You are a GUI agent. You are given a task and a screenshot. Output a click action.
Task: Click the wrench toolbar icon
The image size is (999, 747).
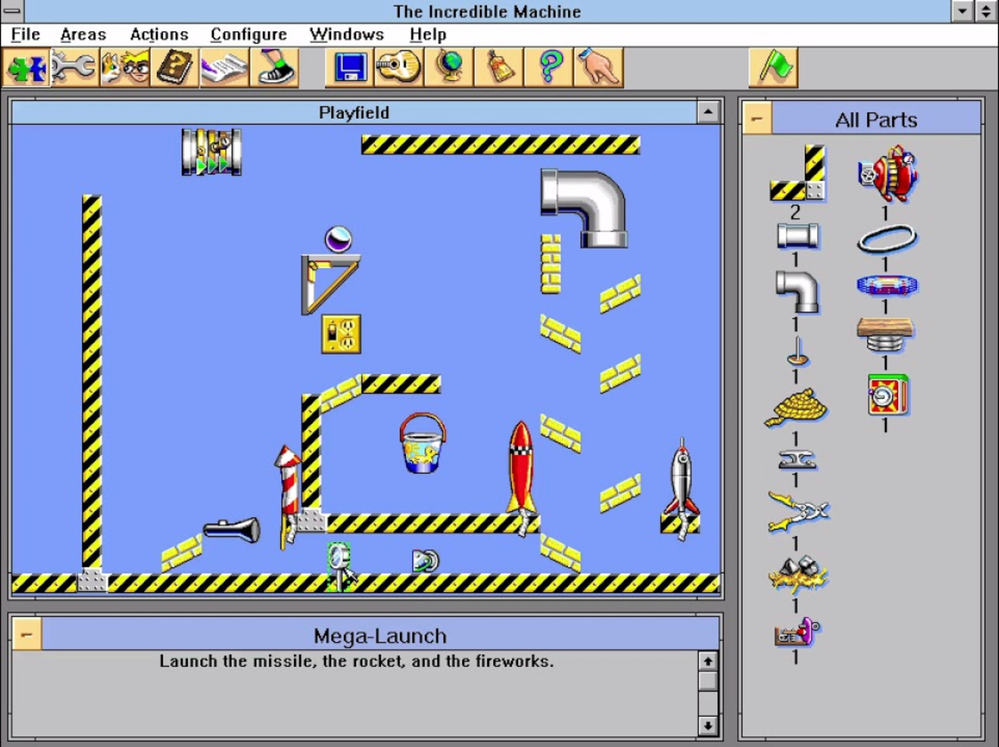75,68
